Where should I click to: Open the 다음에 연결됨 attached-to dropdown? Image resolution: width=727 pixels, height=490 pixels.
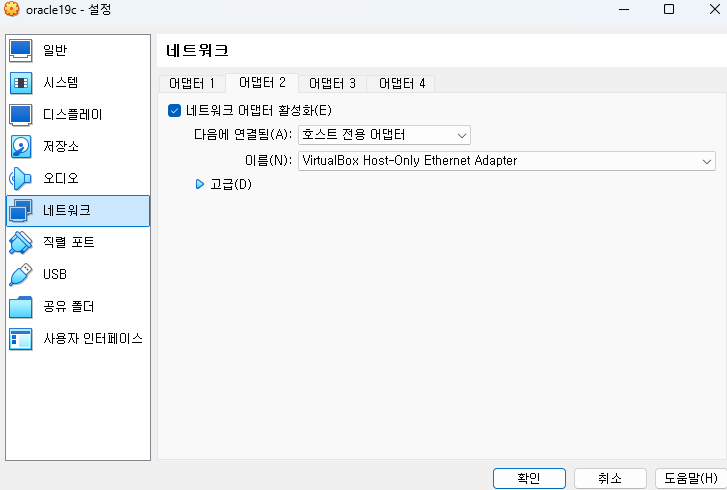point(384,135)
